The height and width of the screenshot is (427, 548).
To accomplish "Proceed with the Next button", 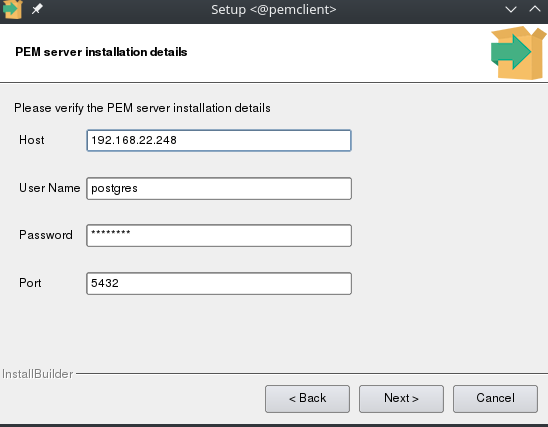I will click(x=401, y=399).
